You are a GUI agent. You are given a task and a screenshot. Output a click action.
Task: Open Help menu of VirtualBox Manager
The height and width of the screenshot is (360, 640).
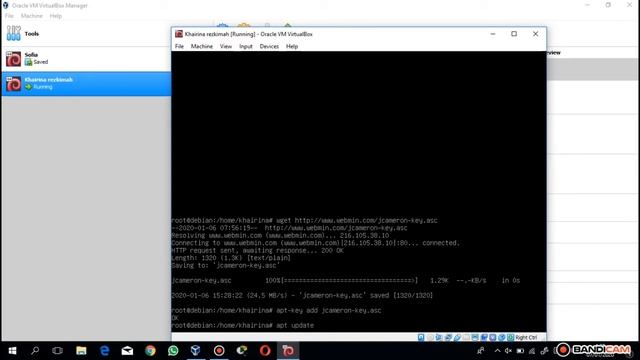pyautogui.click(x=56, y=16)
